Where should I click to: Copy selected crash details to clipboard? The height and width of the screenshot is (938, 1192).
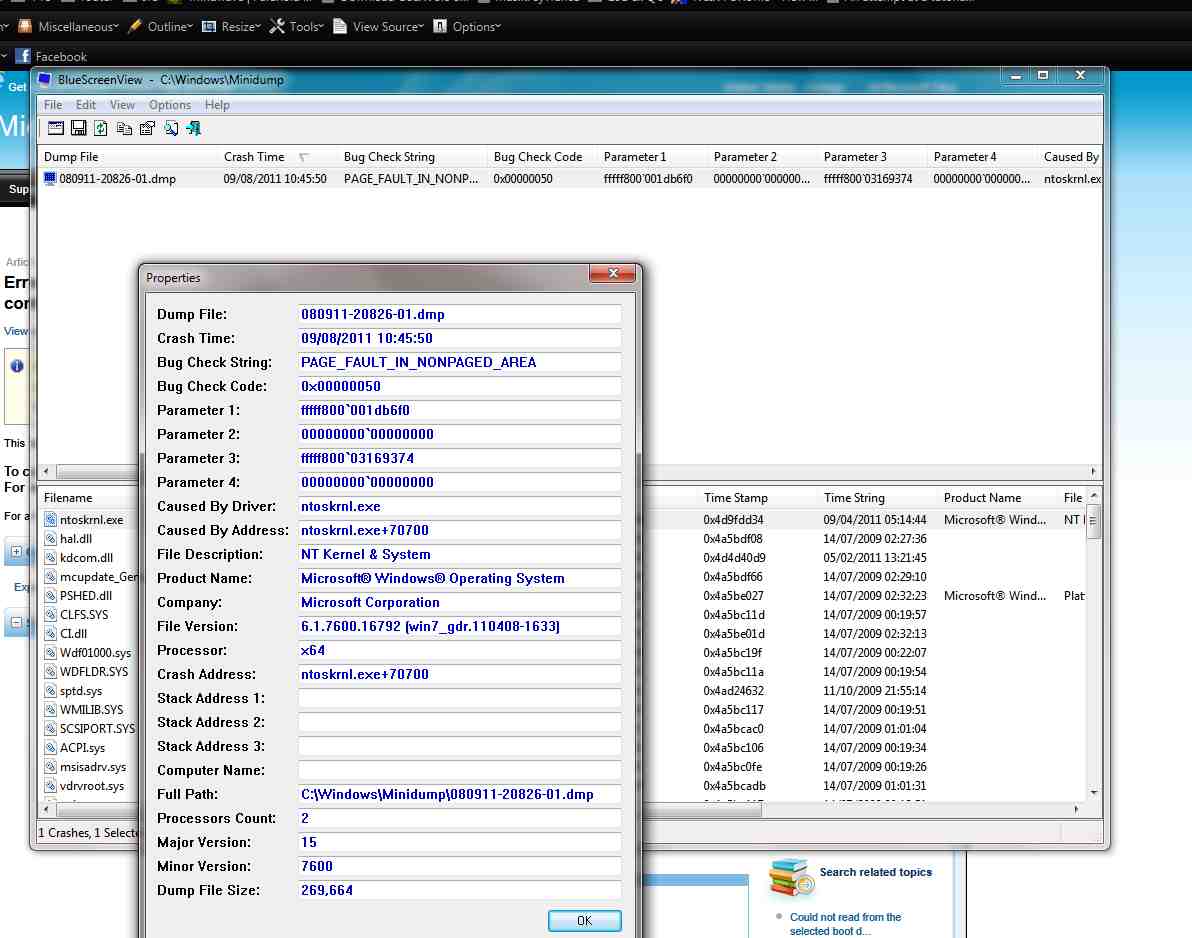[124, 128]
